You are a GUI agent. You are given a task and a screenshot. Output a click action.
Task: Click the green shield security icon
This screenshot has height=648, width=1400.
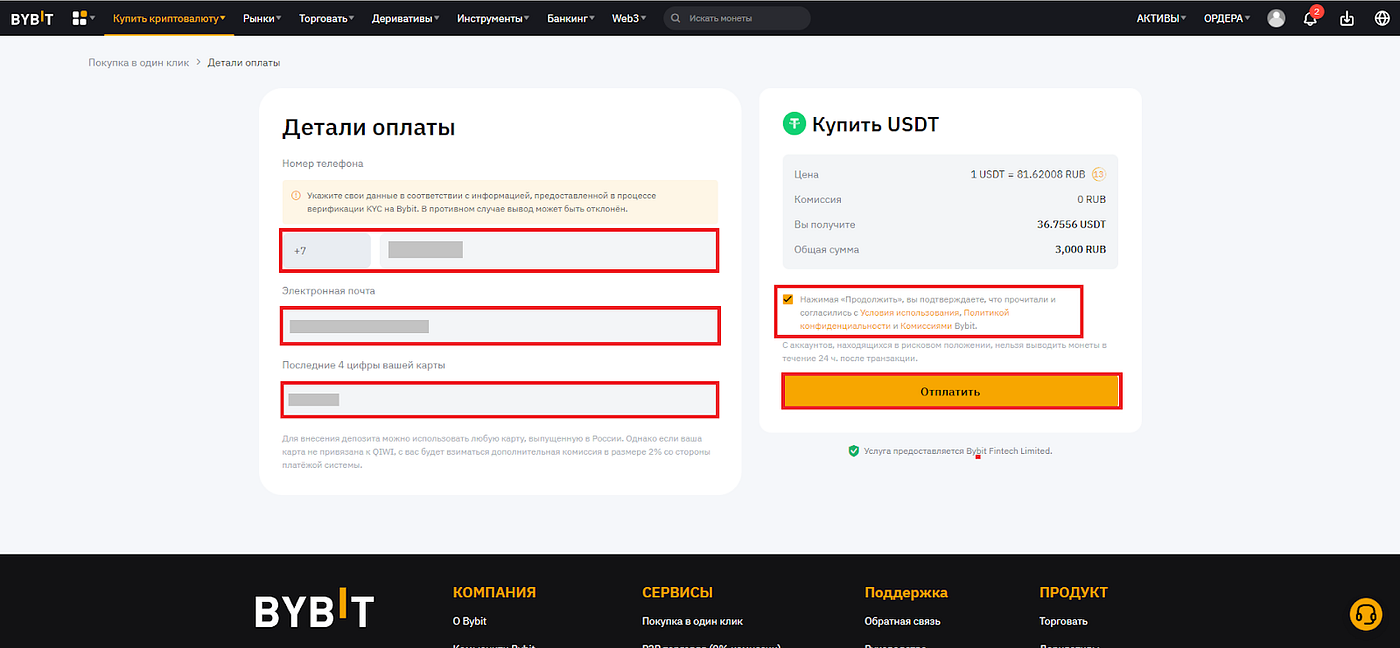853,451
